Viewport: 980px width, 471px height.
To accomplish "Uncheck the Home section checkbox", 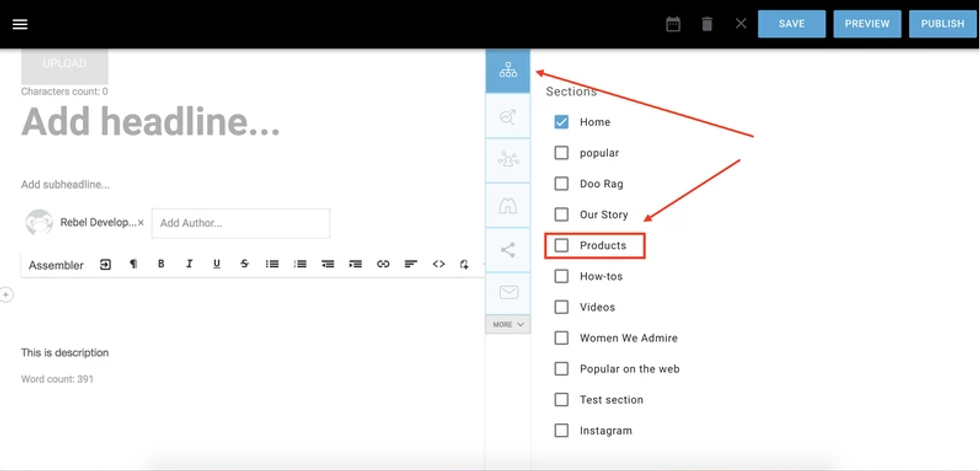I will [561, 122].
